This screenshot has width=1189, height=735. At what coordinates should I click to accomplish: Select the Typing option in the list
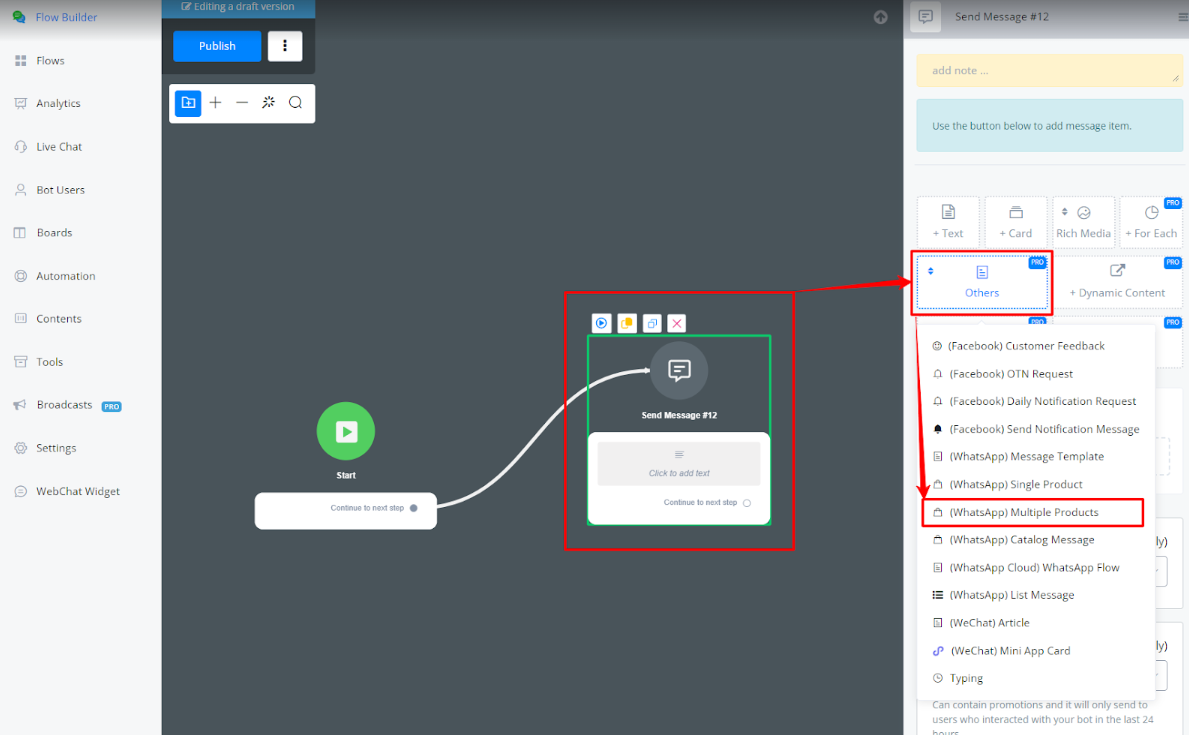click(x=966, y=678)
